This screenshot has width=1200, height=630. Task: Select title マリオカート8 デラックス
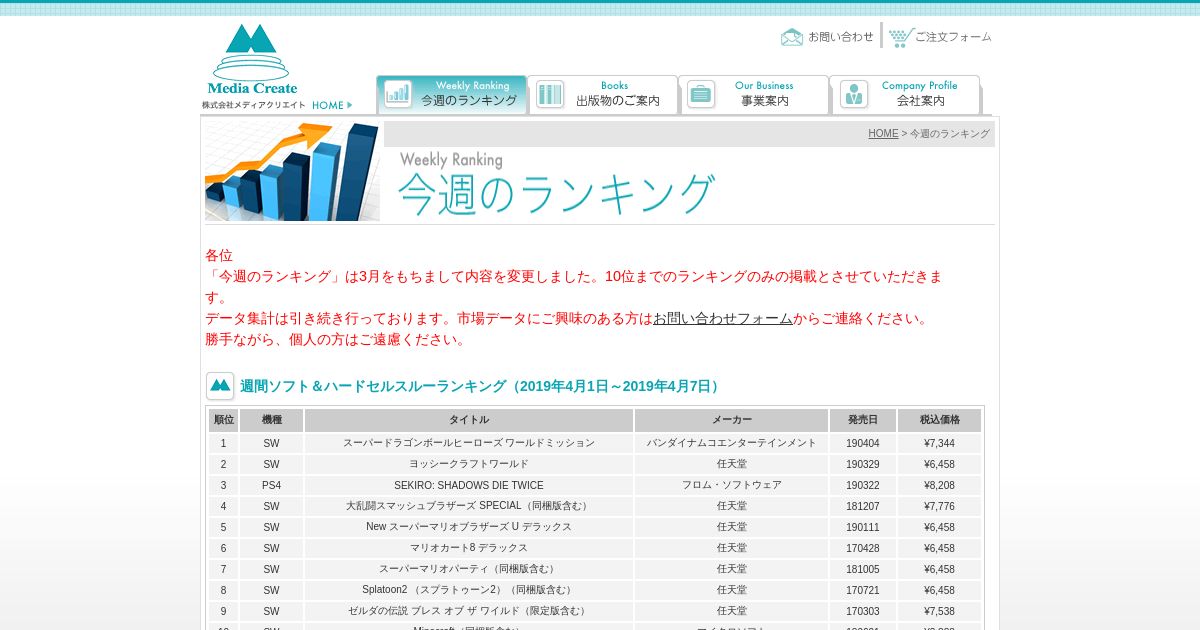[469, 548]
